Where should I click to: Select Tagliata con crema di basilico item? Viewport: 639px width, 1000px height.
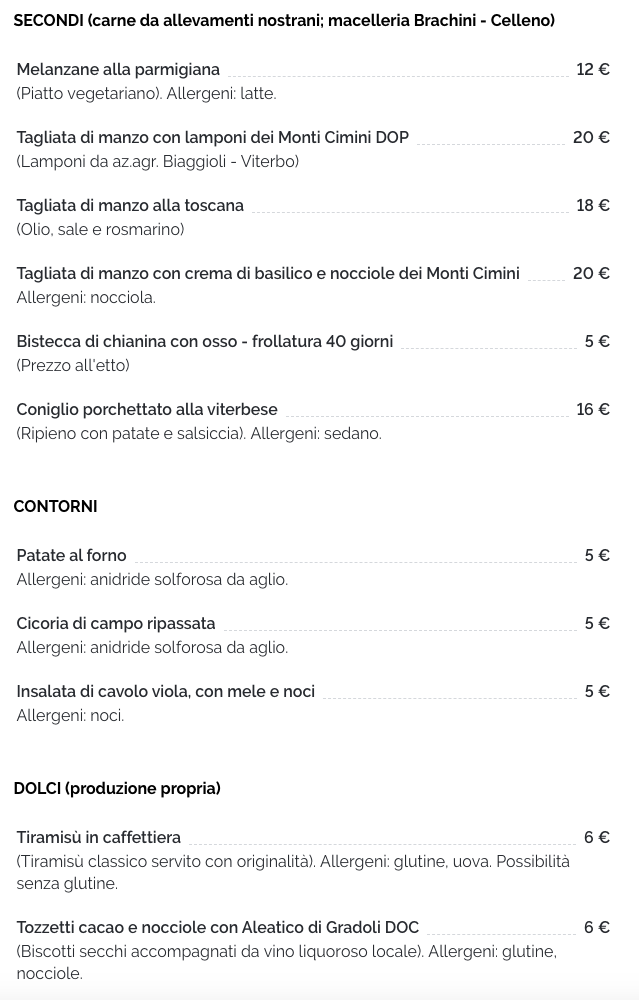tap(268, 274)
